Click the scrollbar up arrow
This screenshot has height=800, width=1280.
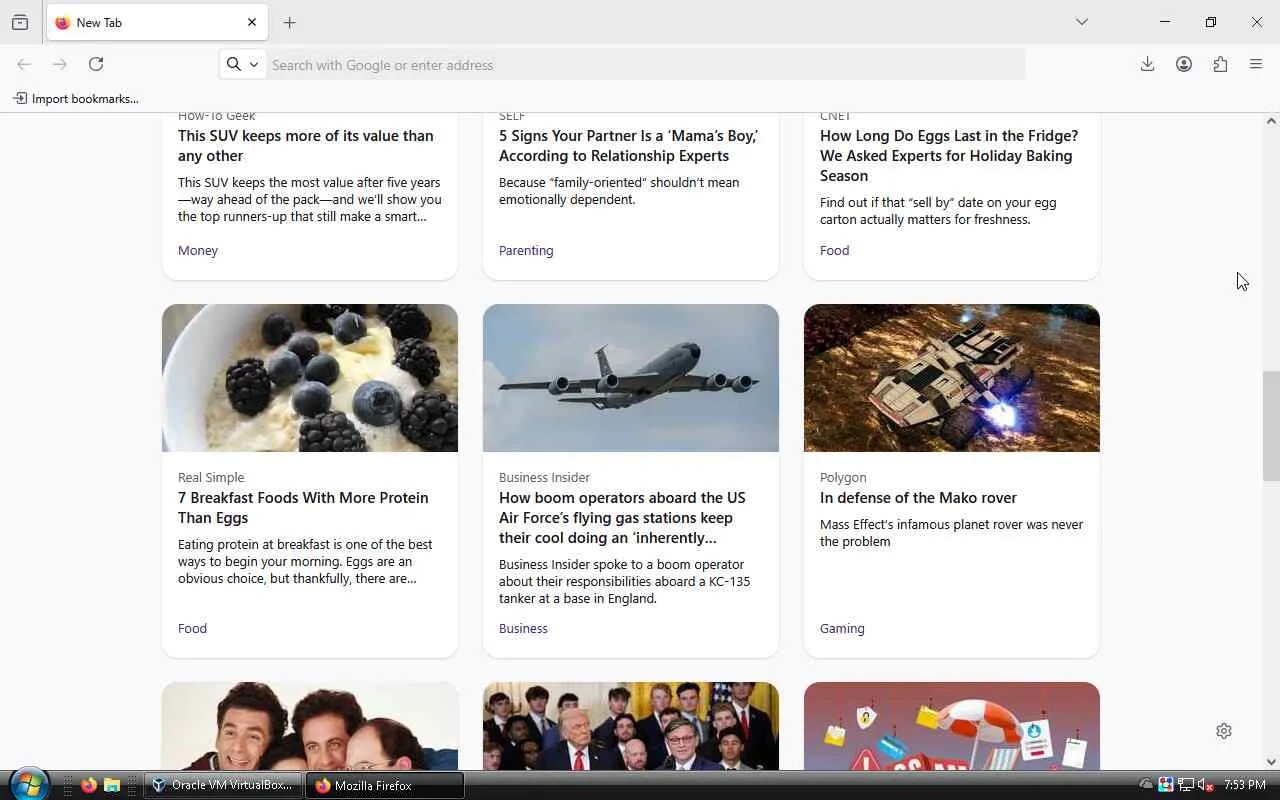click(1271, 121)
